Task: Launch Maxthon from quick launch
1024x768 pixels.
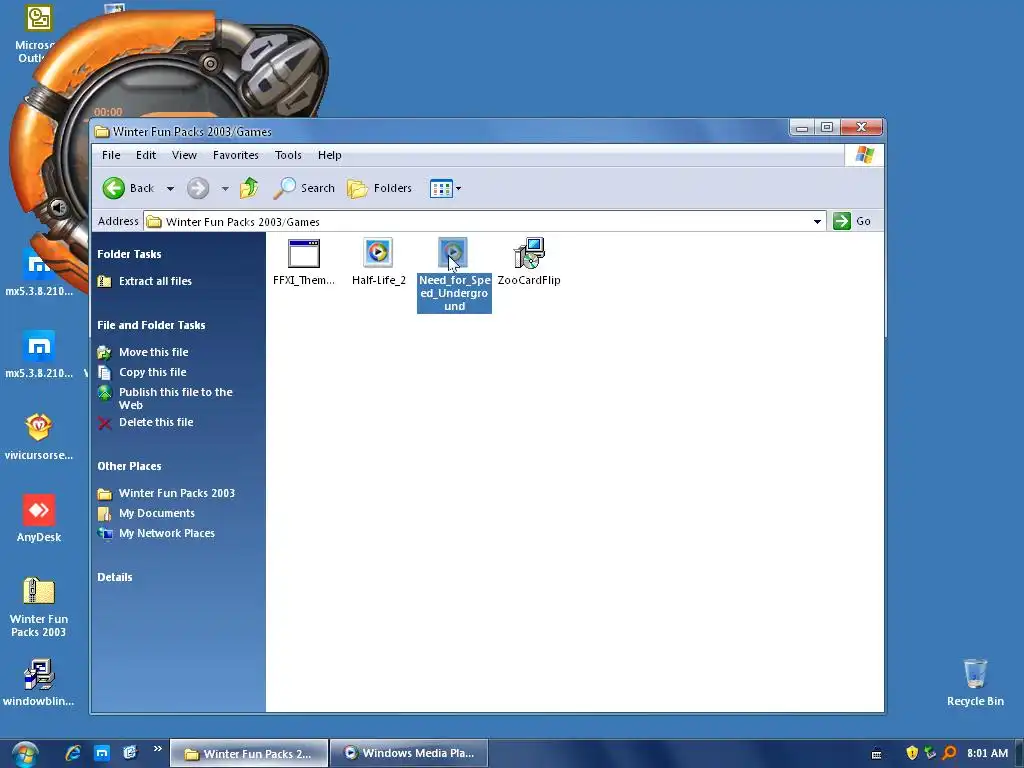Action: 102,753
